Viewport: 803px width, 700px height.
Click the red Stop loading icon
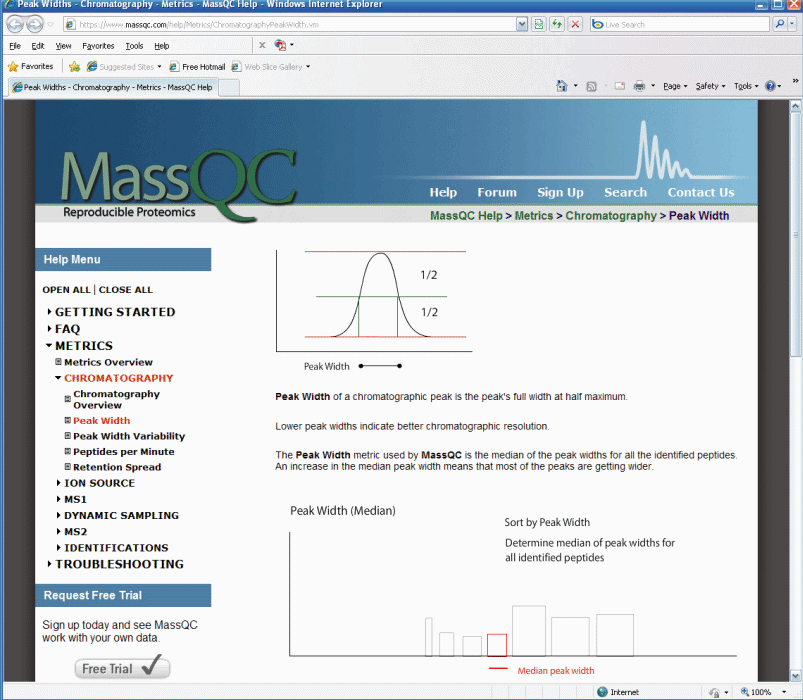(x=575, y=24)
